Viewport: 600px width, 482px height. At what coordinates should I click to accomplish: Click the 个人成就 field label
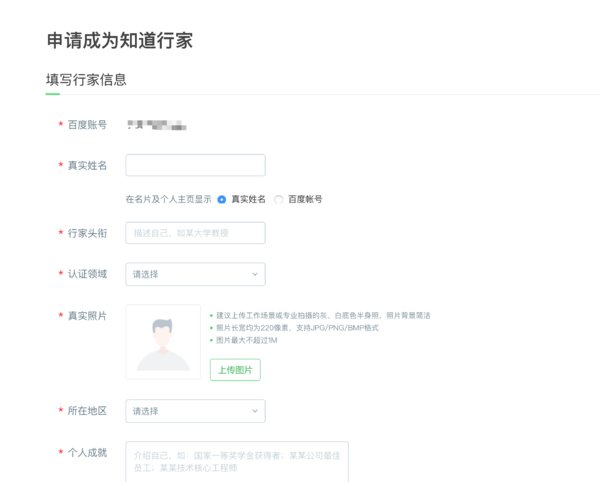(87, 453)
